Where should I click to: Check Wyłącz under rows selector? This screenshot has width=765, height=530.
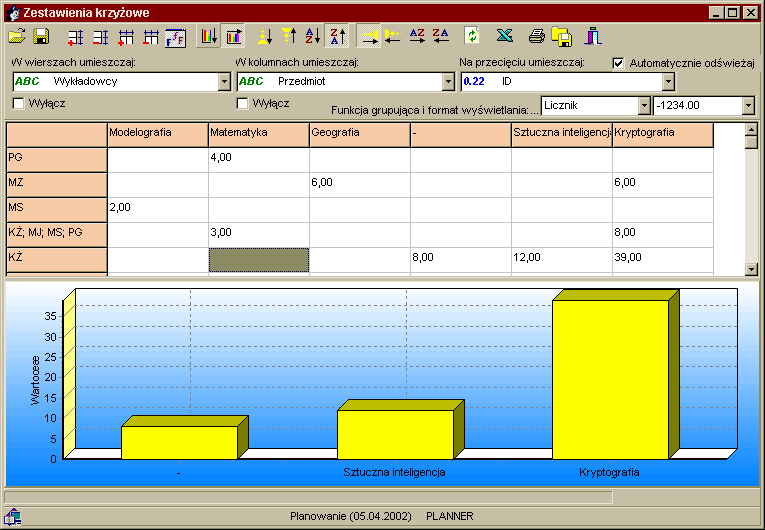point(19,103)
